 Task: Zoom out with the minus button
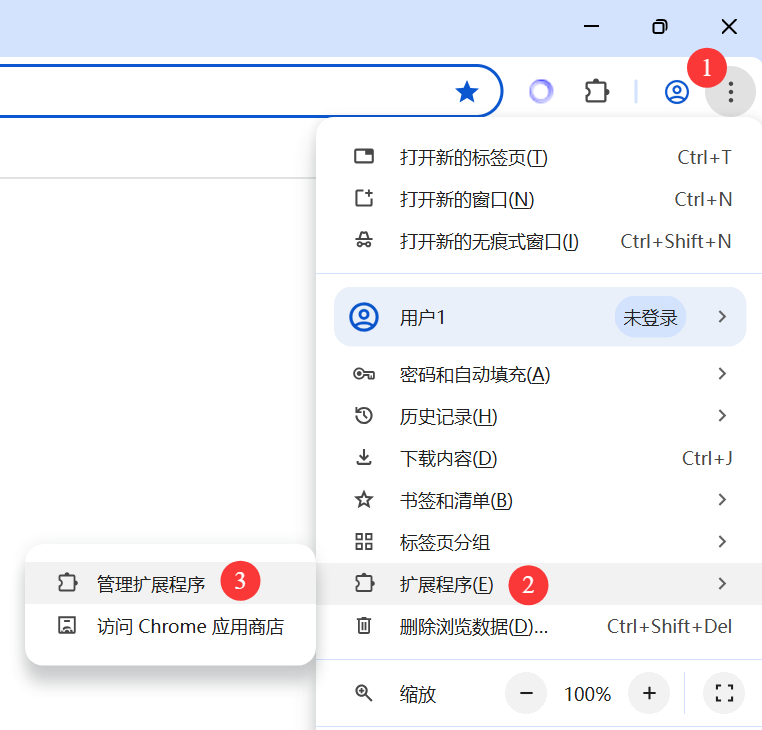(526, 693)
